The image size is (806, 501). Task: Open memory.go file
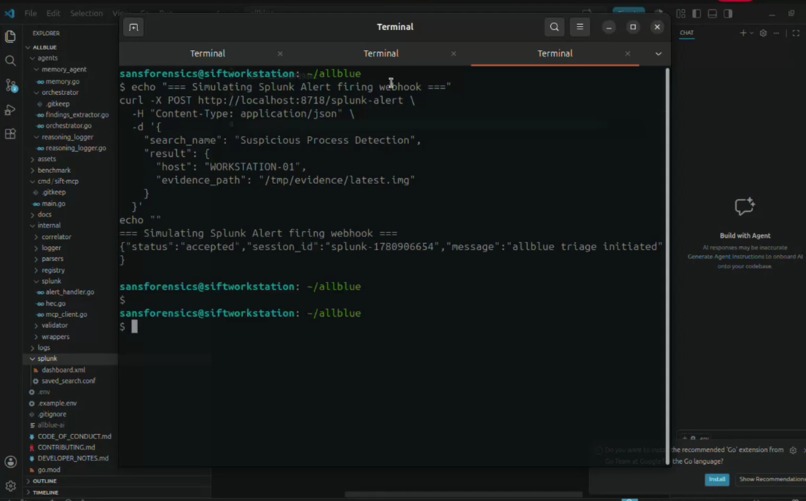[62, 82]
